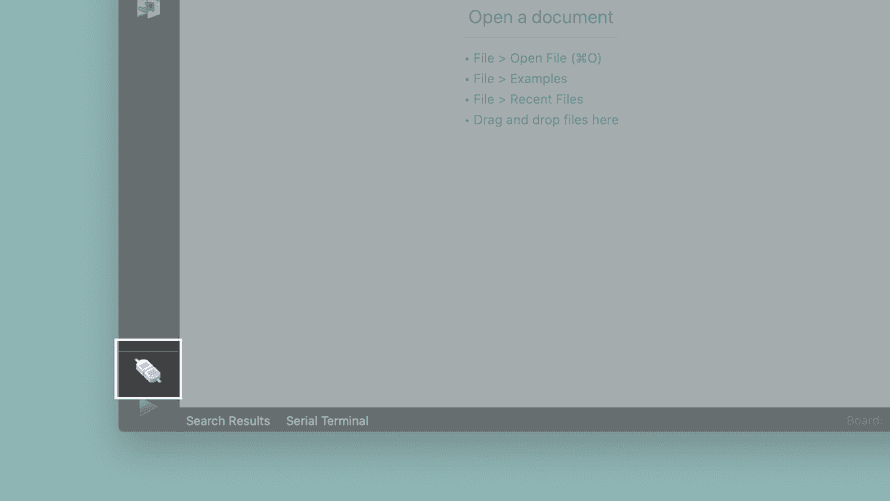Image resolution: width=890 pixels, height=501 pixels.
Task: Click the Board label in status bar
Action: (863, 421)
